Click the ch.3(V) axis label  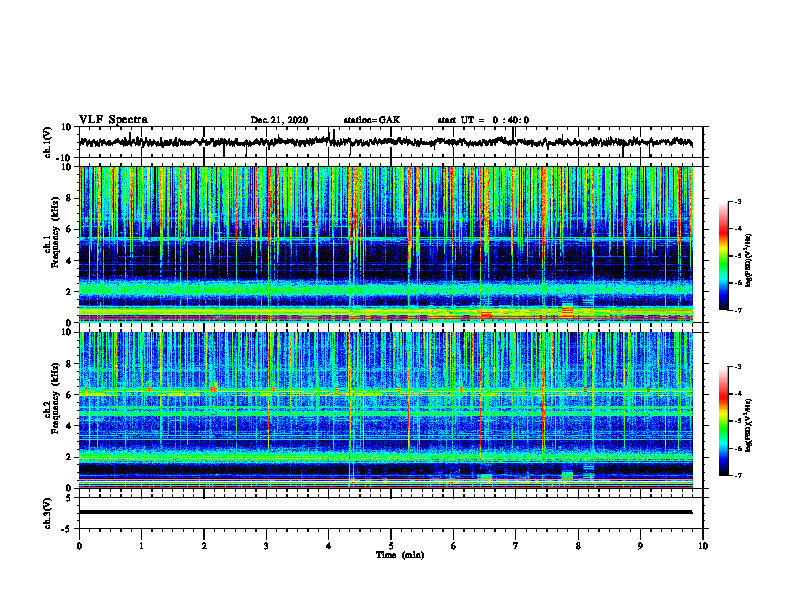pos(48,513)
